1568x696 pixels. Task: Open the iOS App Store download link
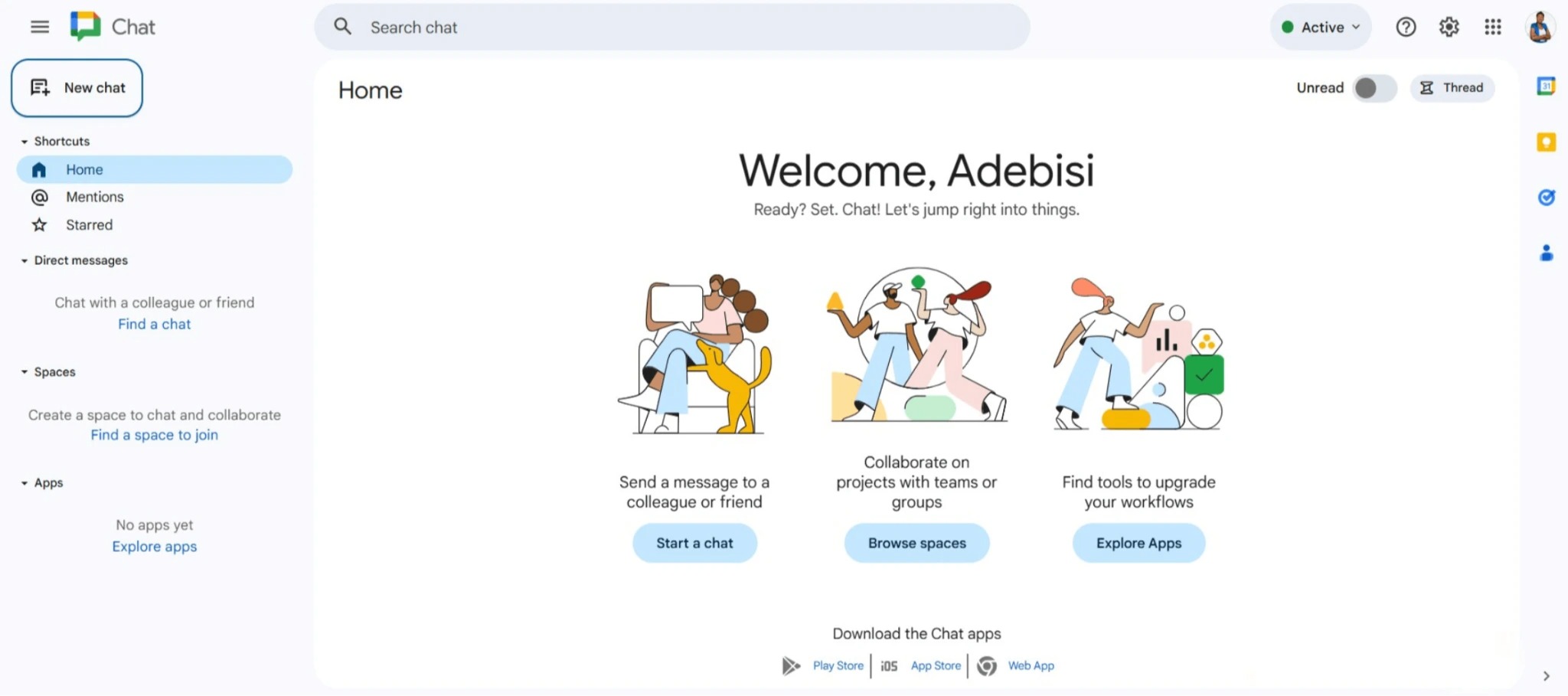[x=935, y=665]
